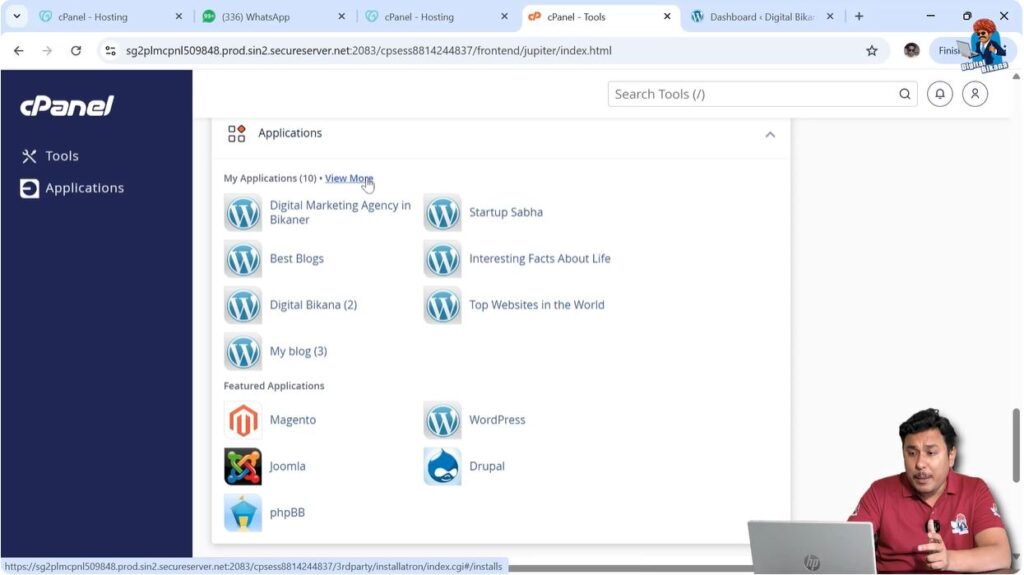Click the cPanel logo in sidebar
The width and height of the screenshot is (1024, 575).
tap(67, 106)
